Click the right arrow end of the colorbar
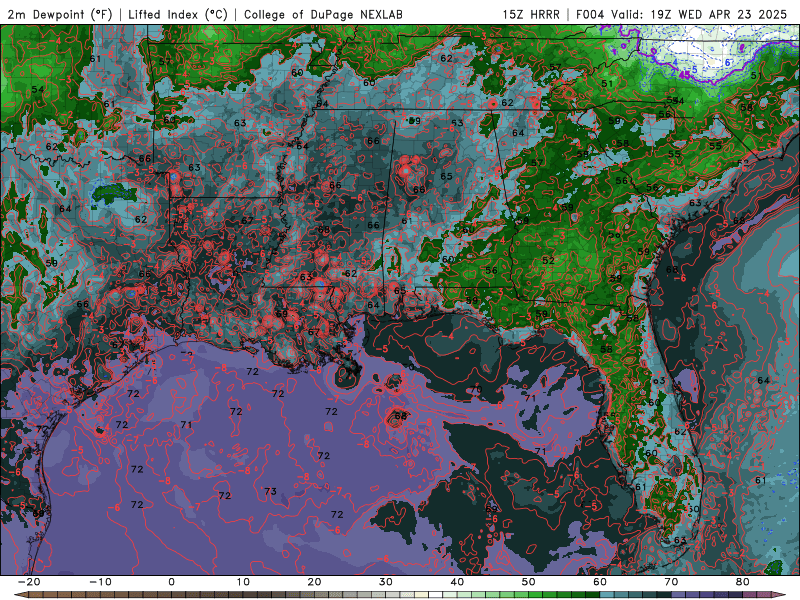 click(781, 594)
